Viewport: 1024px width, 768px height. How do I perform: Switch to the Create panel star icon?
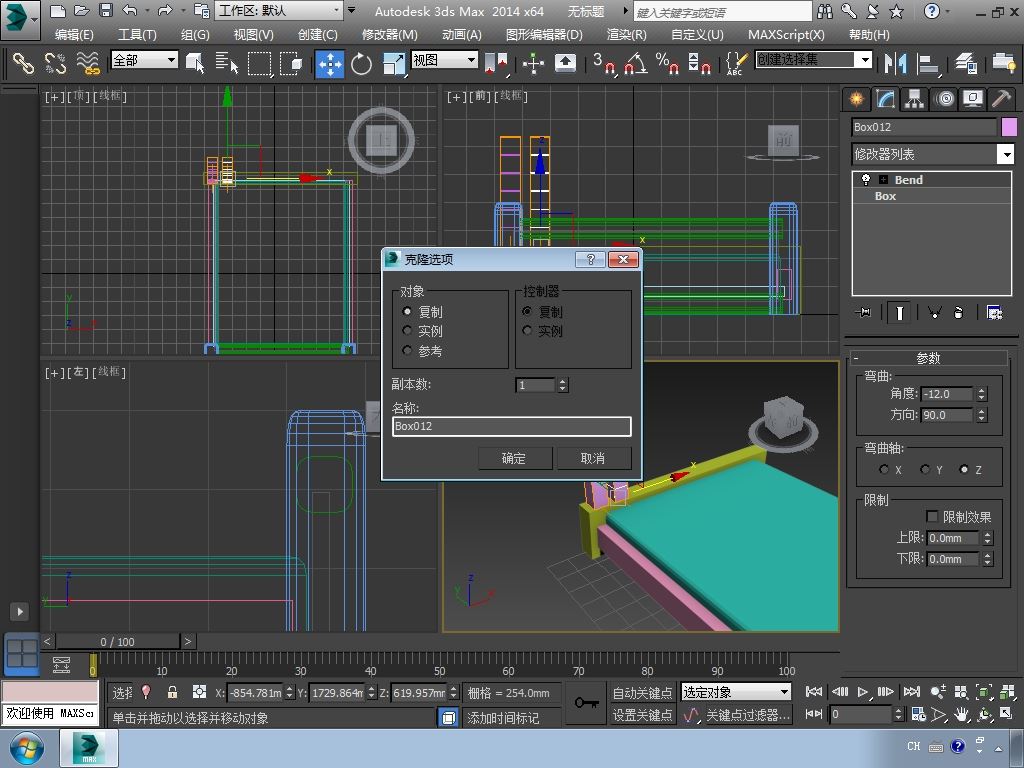[x=856, y=99]
